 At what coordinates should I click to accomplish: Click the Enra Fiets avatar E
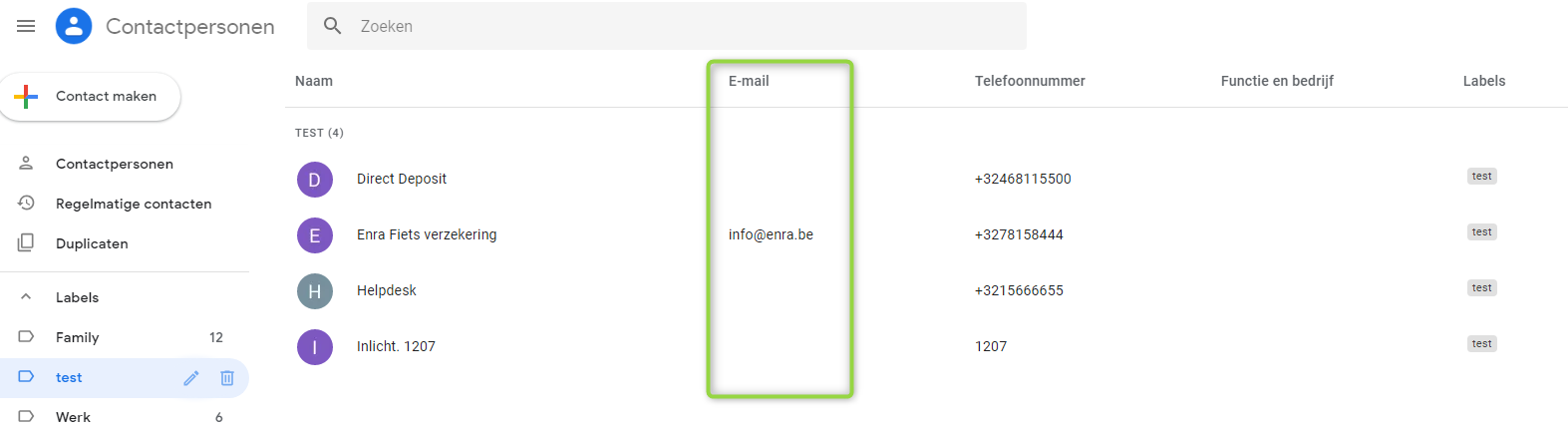point(315,235)
